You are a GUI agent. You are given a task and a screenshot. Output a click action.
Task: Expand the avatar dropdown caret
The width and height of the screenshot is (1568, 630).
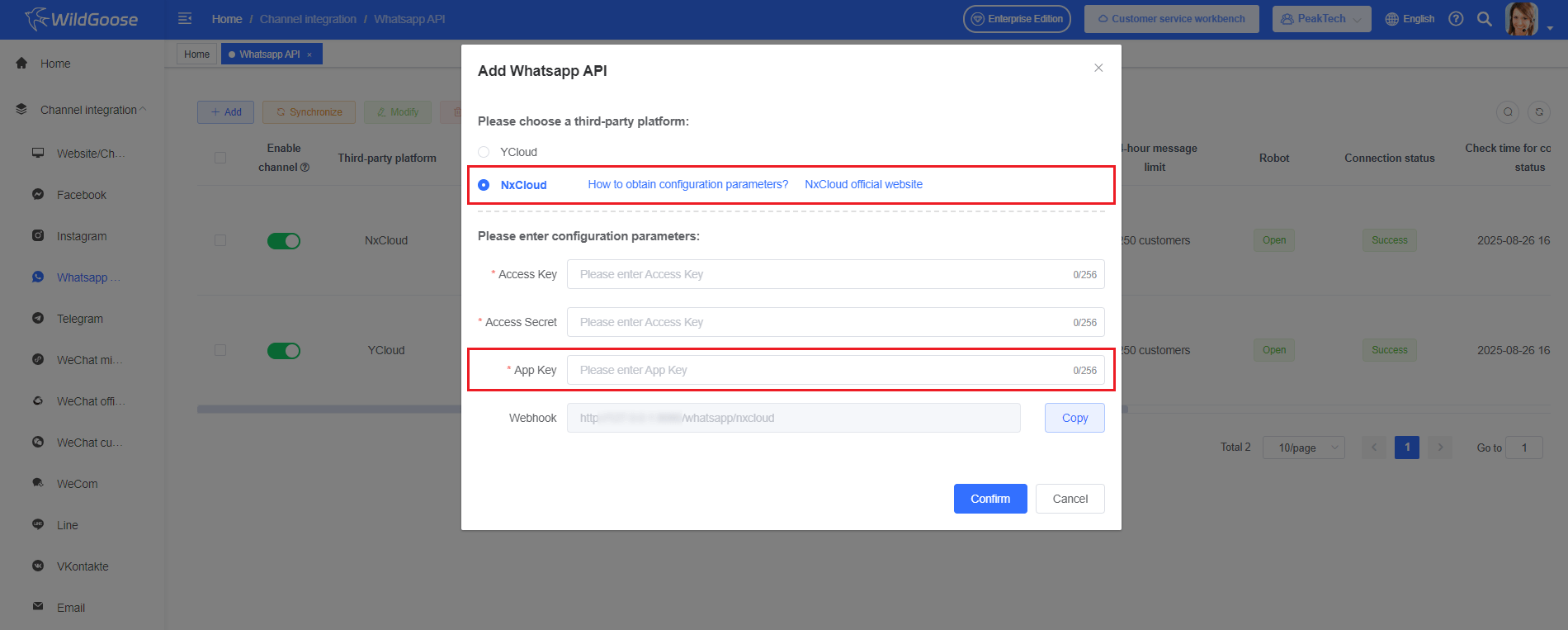(x=1550, y=28)
